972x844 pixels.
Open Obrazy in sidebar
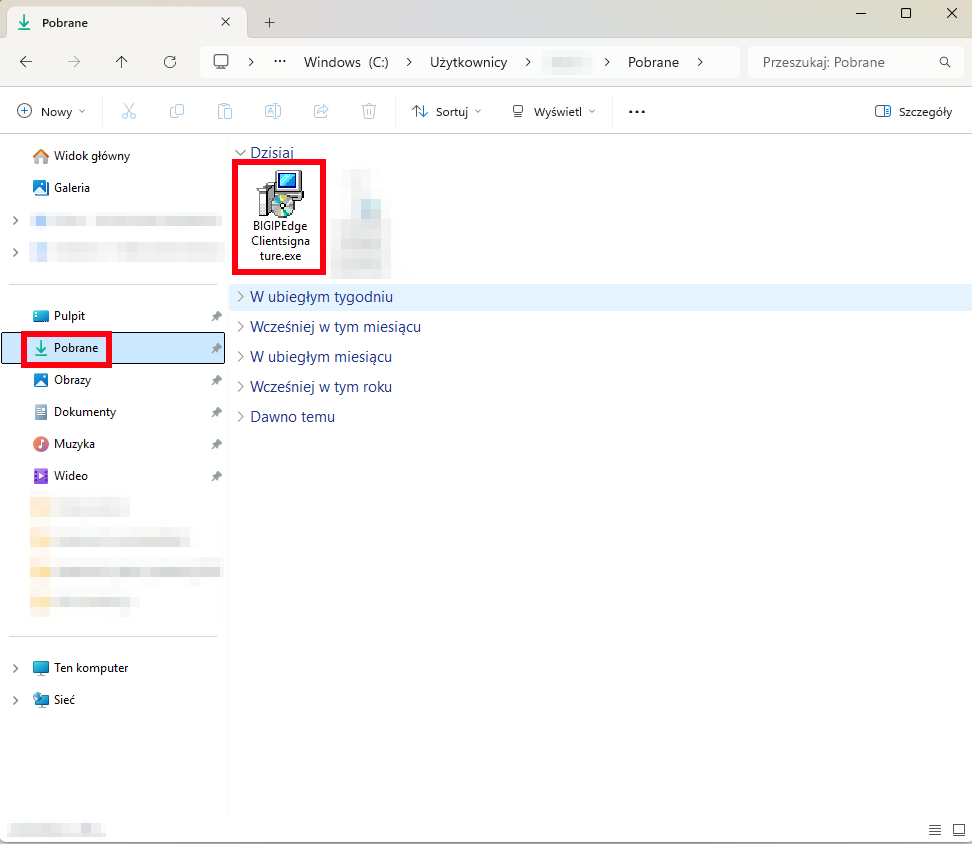tap(72, 380)
